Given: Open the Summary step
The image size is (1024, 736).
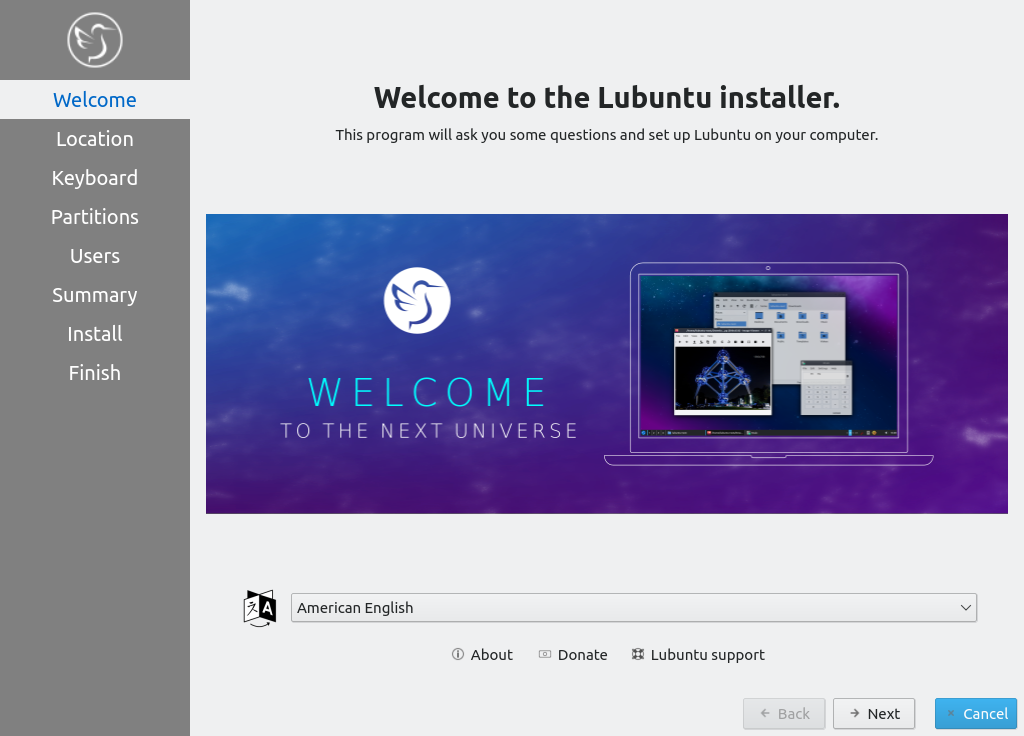Looking at the screenshot, I should (95, 295).
